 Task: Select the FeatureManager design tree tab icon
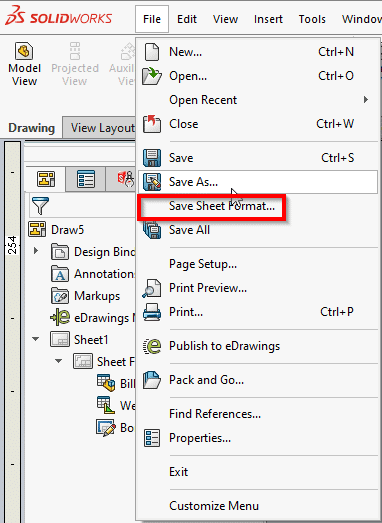pyautogui.click(x=46, y=179)
